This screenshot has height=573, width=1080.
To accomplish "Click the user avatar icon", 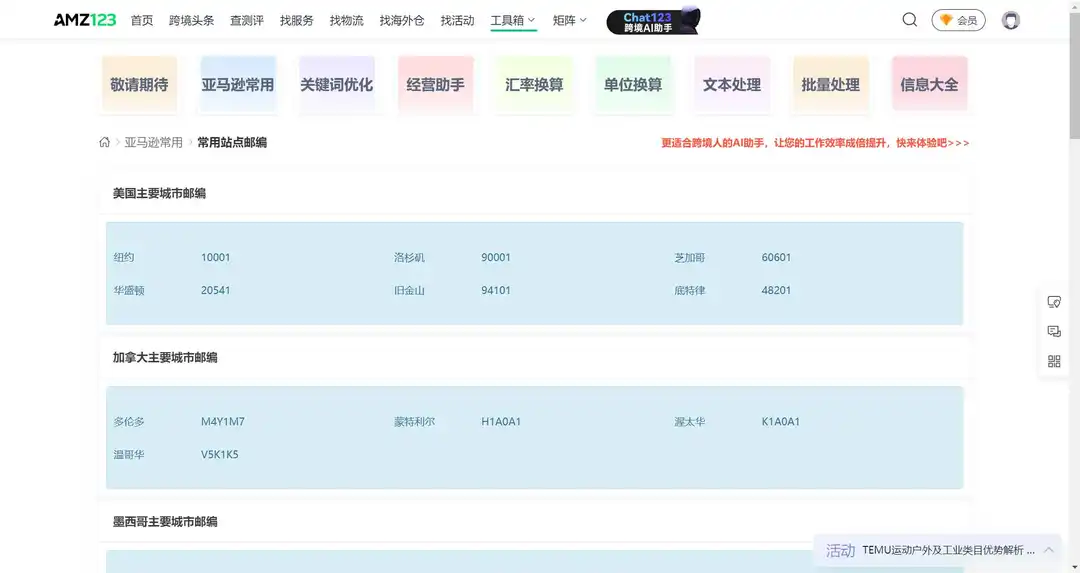I will 1010,20.
